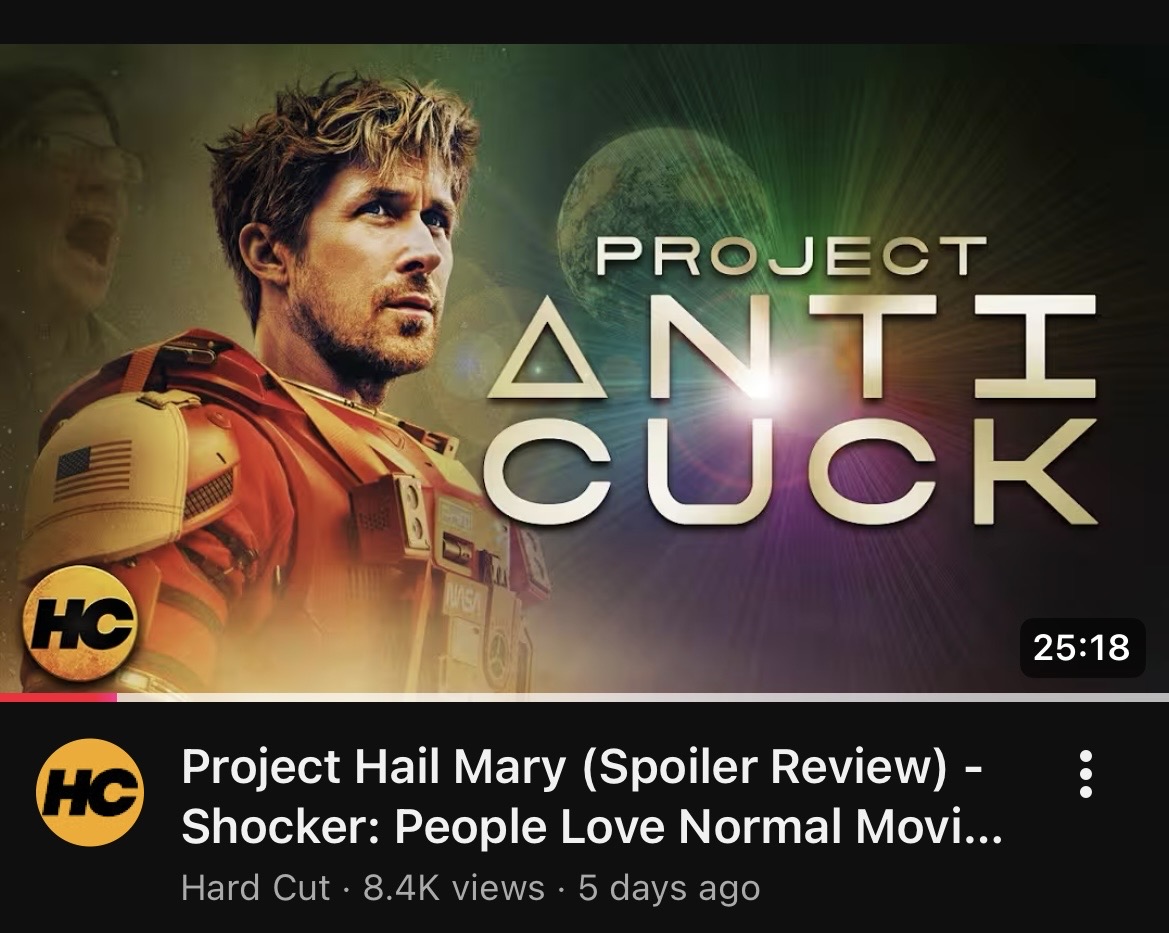Click the CUCK word in thumbnail

pyautogui.click(x=790, y=471)
